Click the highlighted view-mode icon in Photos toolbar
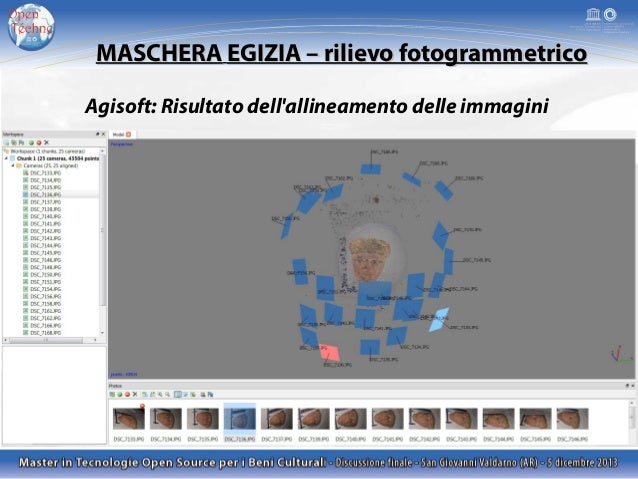Viewport: 638px width, 479px height. (178, 394)
